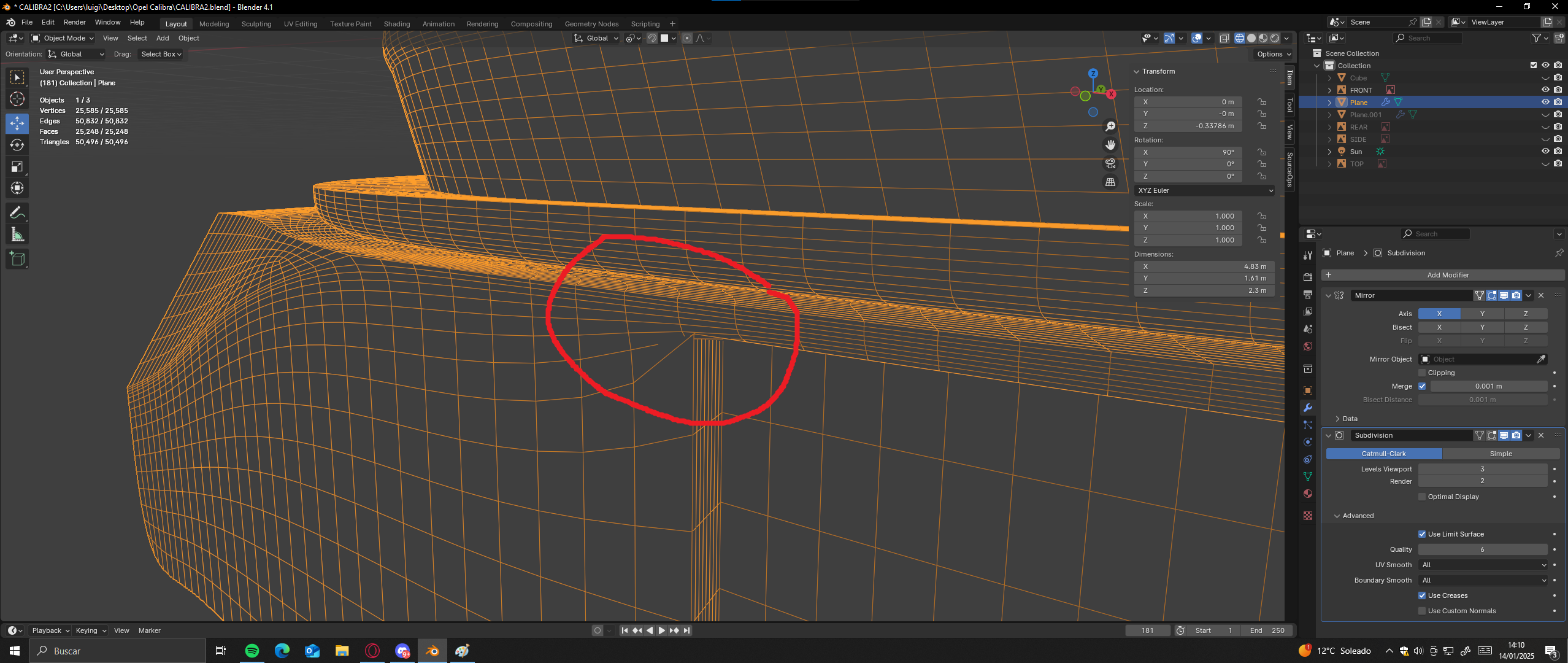Open the viewport Add menu
Screen dimensions: 1568x663
tap(163, 38)
